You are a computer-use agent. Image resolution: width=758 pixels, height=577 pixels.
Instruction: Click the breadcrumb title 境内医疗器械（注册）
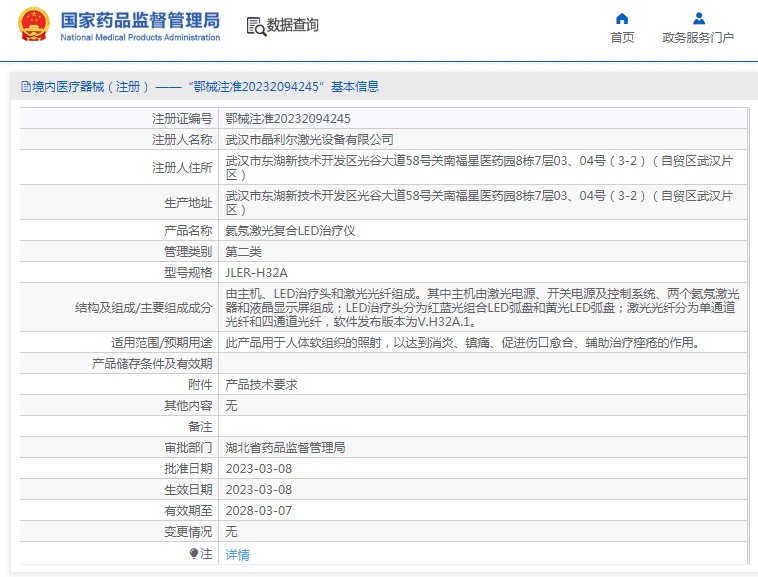(91, 87)
